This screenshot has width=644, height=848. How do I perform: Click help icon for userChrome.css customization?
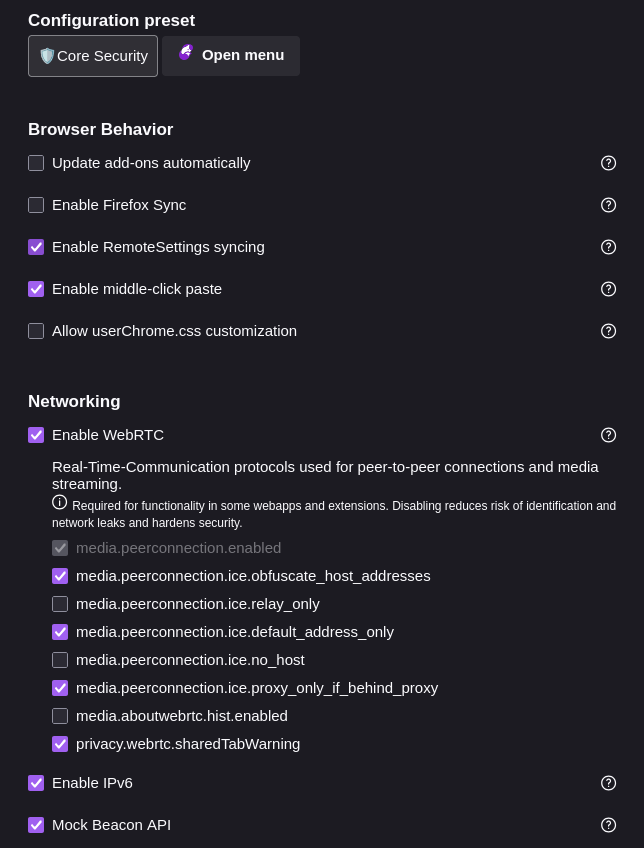coord(608,331)
